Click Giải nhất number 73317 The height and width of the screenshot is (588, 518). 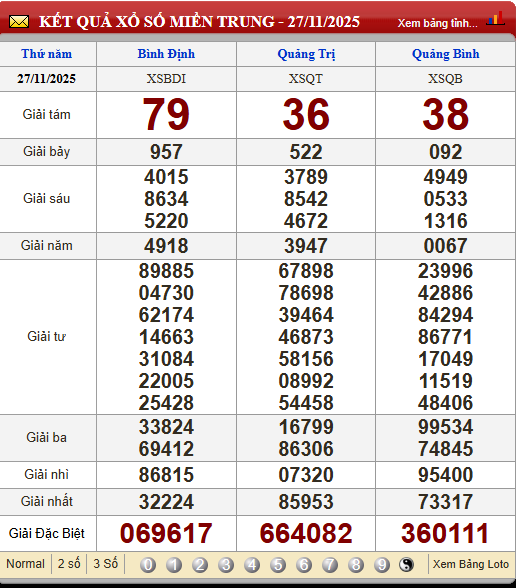[x=446, y=502]
